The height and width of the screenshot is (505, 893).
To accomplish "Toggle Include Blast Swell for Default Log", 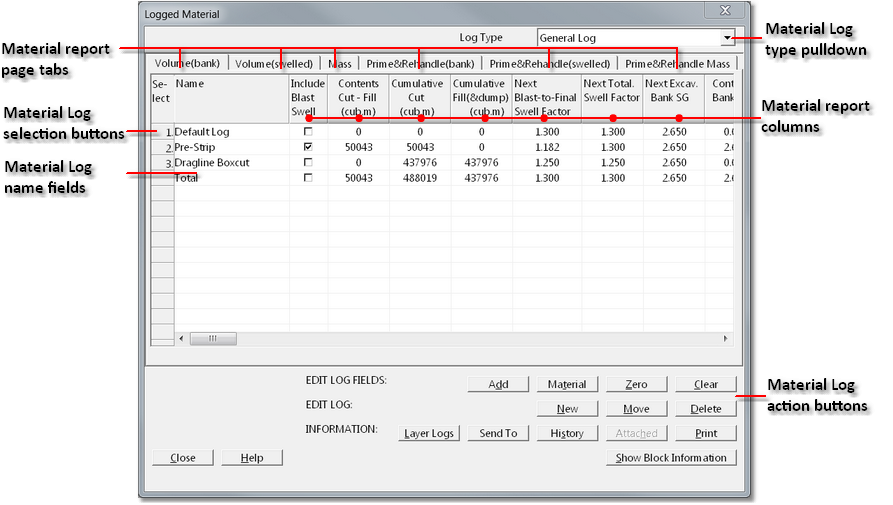I will [x=308, y=132].
